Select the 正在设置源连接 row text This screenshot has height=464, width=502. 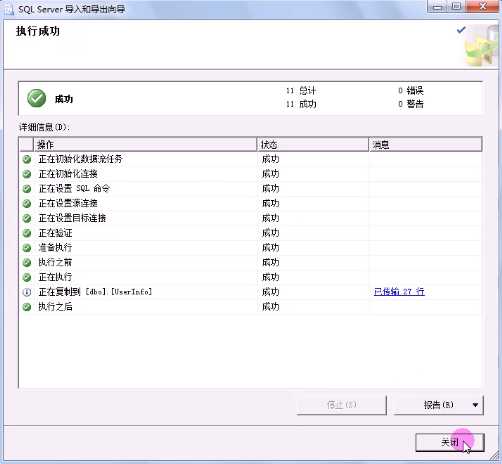(x=68, y=203)
